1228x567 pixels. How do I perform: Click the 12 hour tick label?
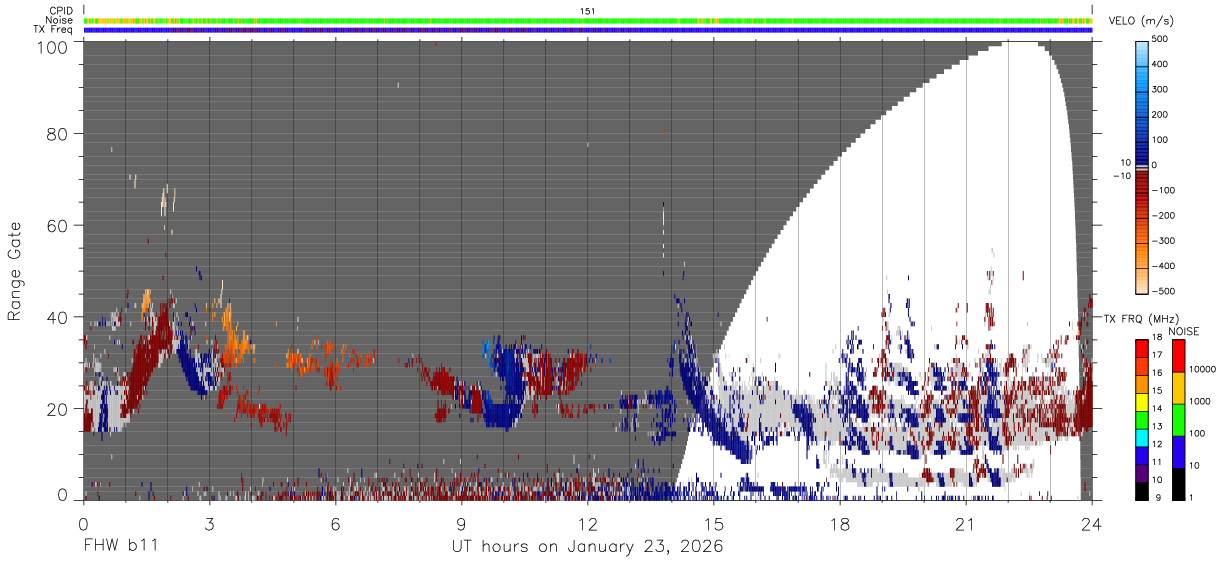pos(587,523)
